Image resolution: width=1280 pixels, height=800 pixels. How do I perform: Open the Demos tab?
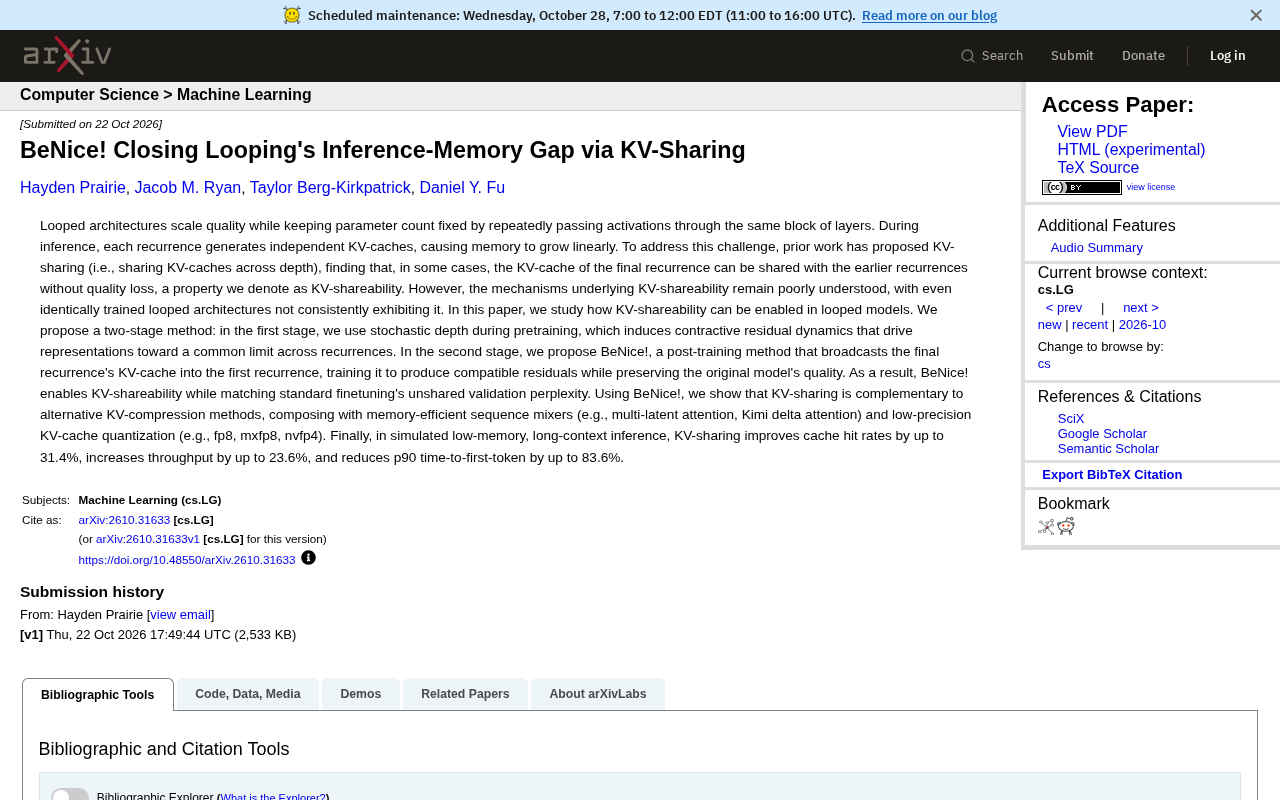(361, 694)
